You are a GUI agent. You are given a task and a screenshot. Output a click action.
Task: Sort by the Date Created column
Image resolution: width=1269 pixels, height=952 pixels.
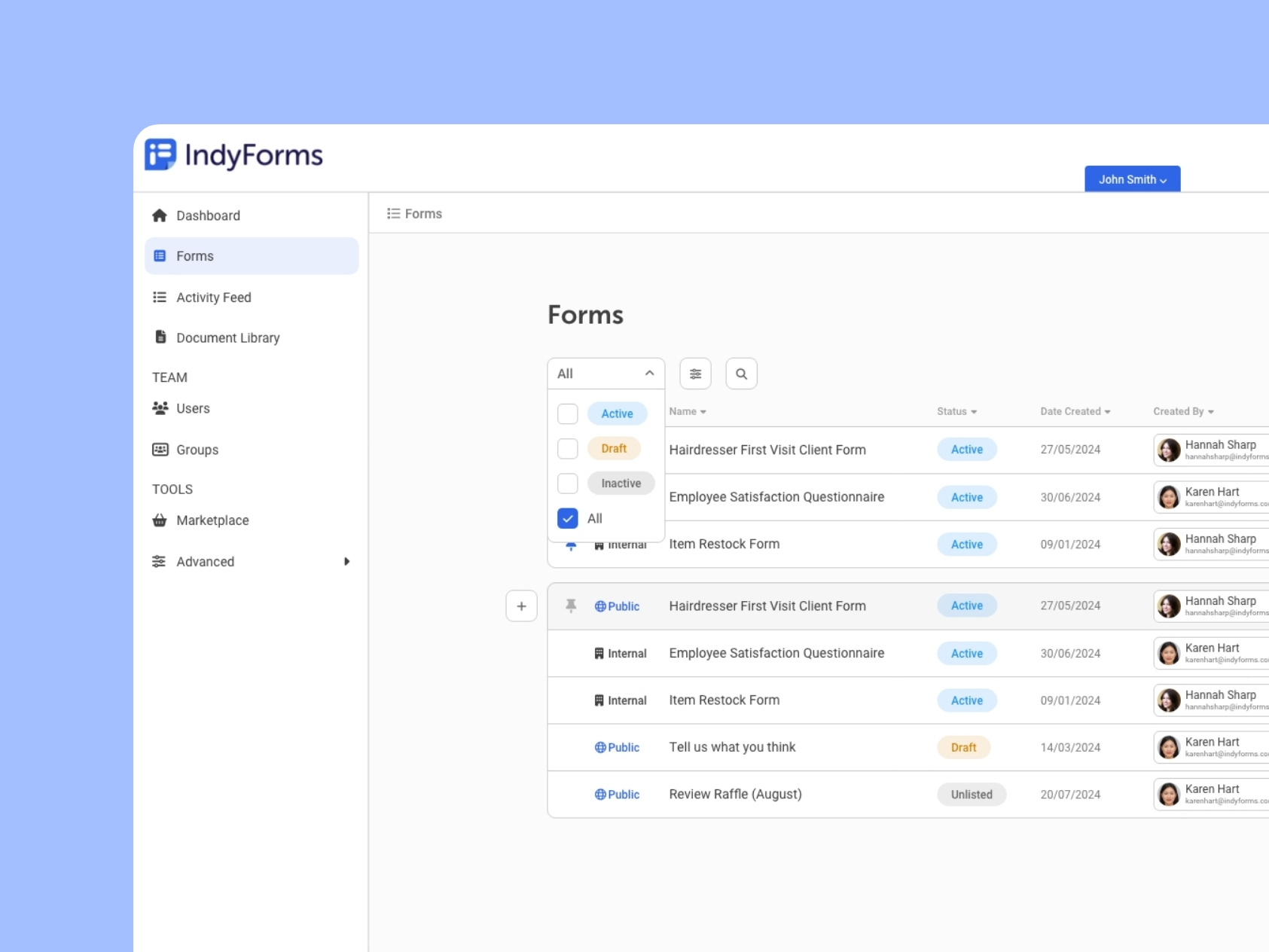point(1075,411)
